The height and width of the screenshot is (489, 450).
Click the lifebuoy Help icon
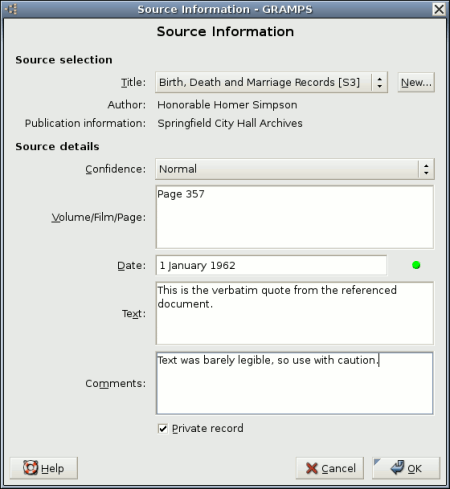click(30, 468)
